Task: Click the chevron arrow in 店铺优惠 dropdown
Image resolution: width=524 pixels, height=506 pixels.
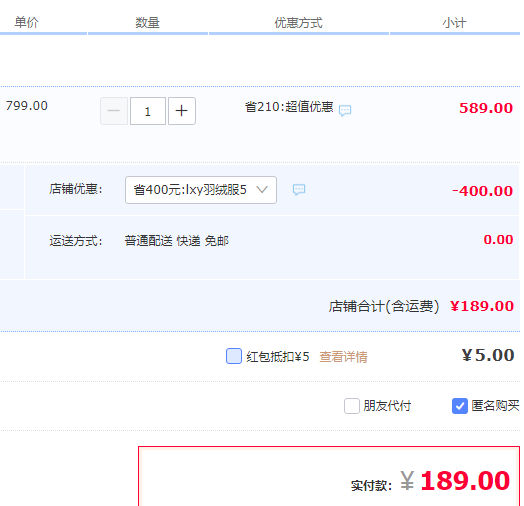Action: tap(262, 189)
